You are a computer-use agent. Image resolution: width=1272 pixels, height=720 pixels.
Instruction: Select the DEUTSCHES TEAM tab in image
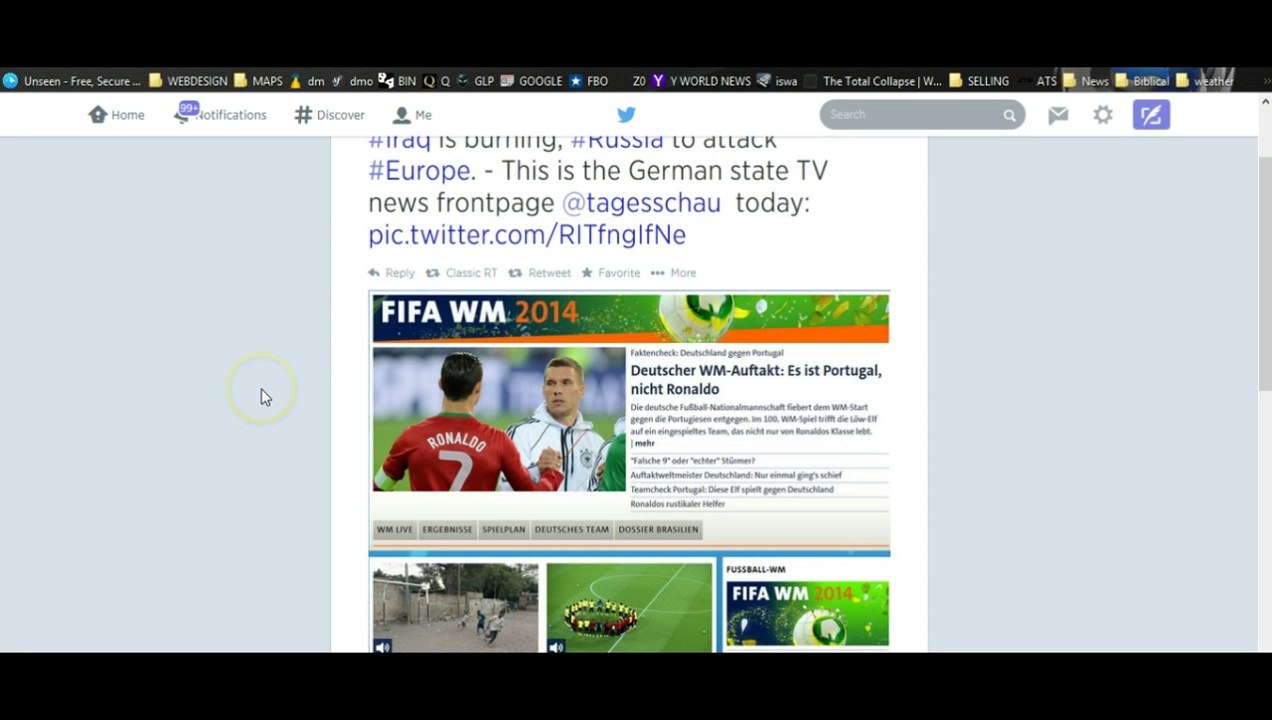click(571, 530)
